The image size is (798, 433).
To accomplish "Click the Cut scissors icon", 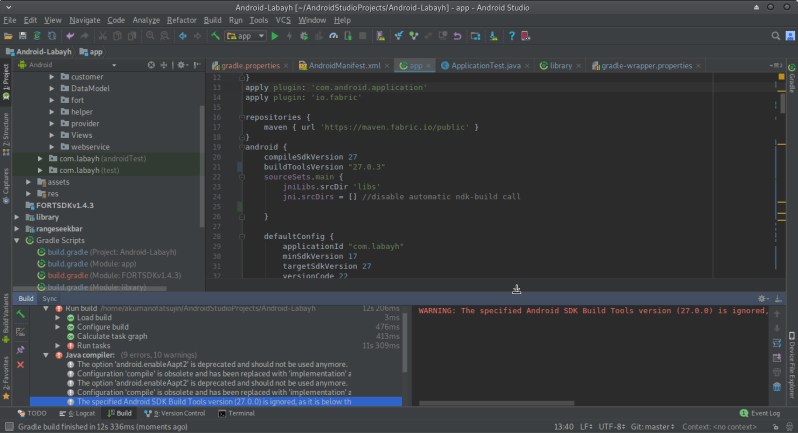I will click(102, 36).
